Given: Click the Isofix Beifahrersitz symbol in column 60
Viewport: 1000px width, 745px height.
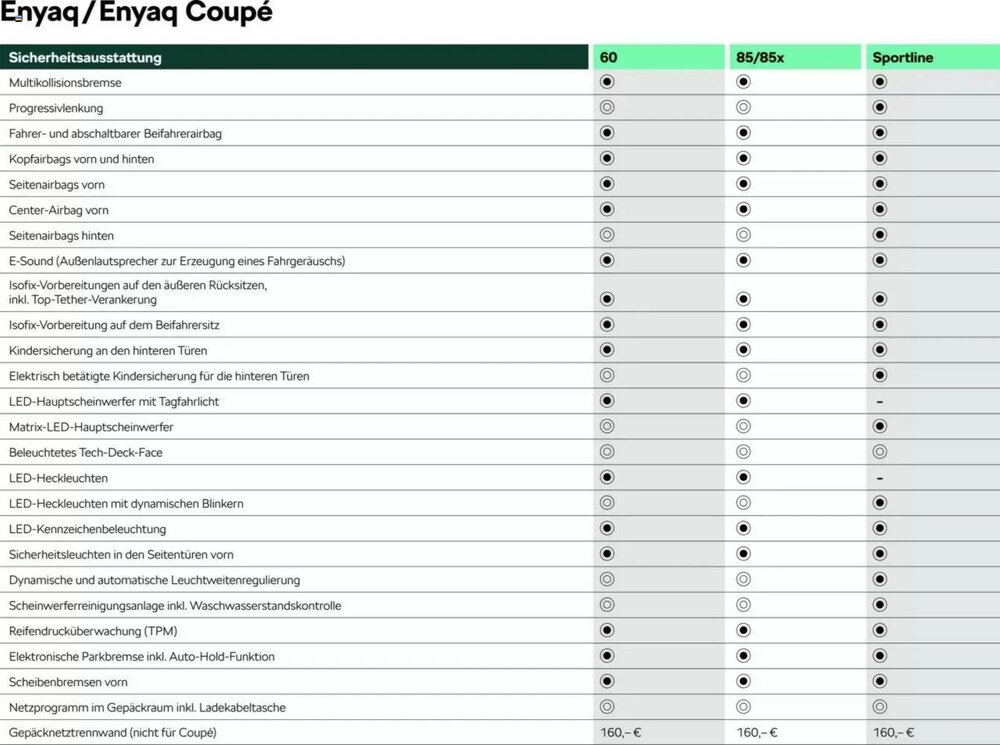Looking at the screenshot, I should click(607, 325).
